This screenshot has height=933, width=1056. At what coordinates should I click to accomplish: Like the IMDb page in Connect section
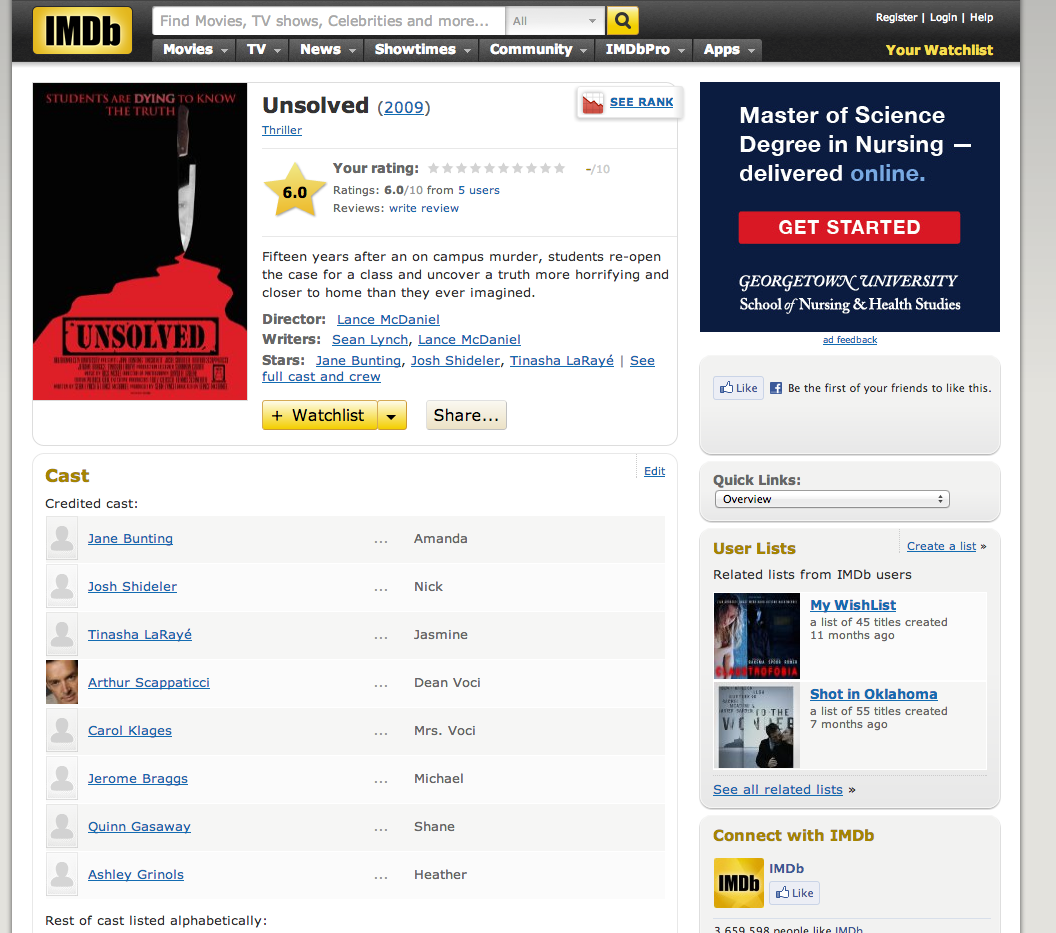pos(795,893)
